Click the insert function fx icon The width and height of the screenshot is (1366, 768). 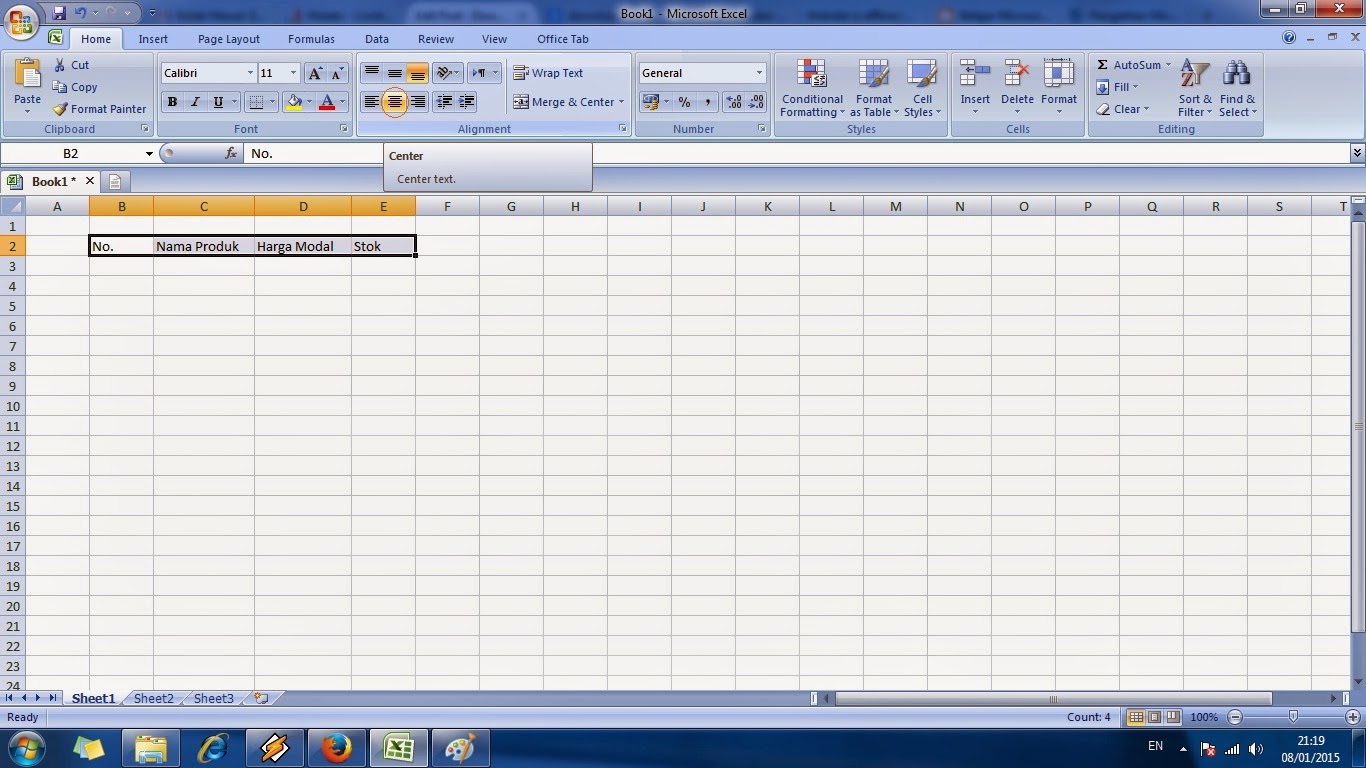(231, 153)
